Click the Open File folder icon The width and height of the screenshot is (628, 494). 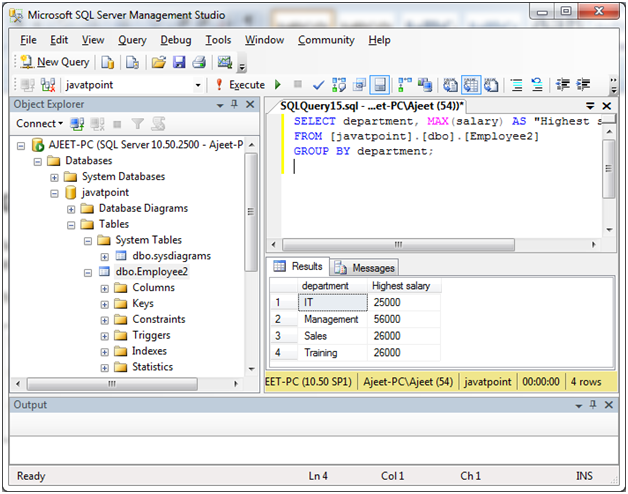point(159,62)
